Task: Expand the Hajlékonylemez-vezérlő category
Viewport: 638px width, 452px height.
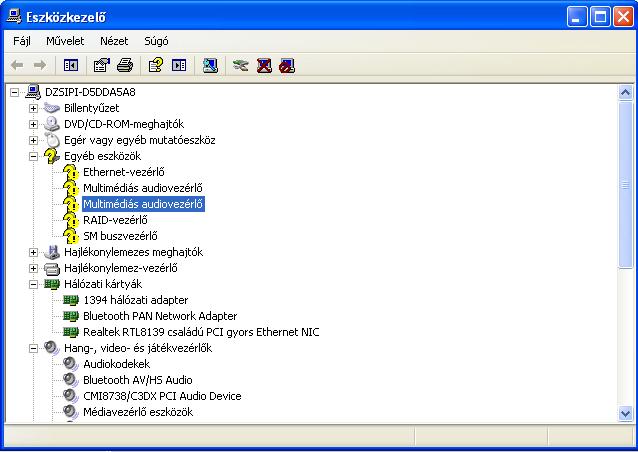Action: (x=33, y=268)
